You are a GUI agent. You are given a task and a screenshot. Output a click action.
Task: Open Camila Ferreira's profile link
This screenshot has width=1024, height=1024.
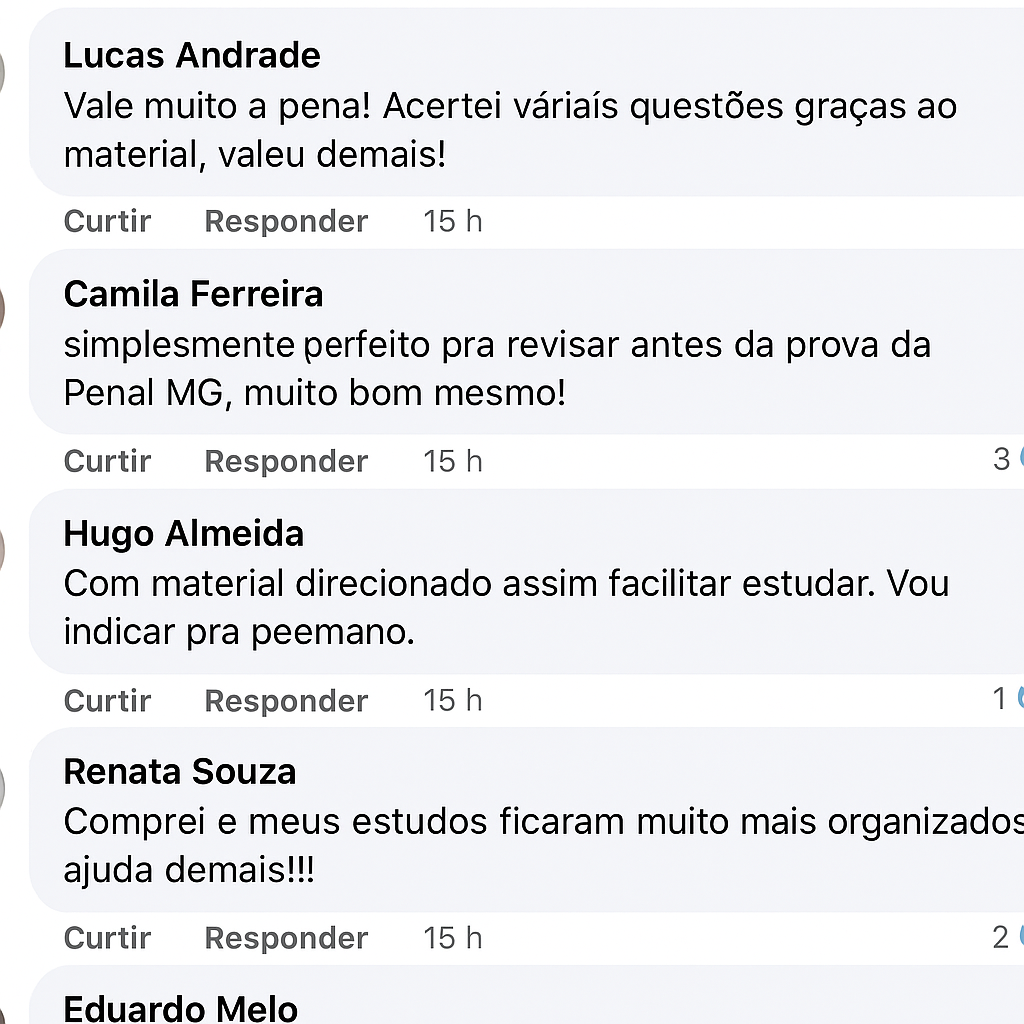pos(193,294)
